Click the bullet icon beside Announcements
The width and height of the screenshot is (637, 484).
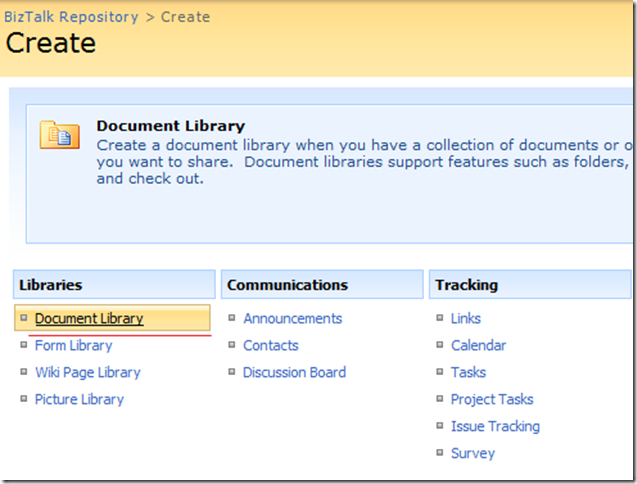click(x=233, y=319)
